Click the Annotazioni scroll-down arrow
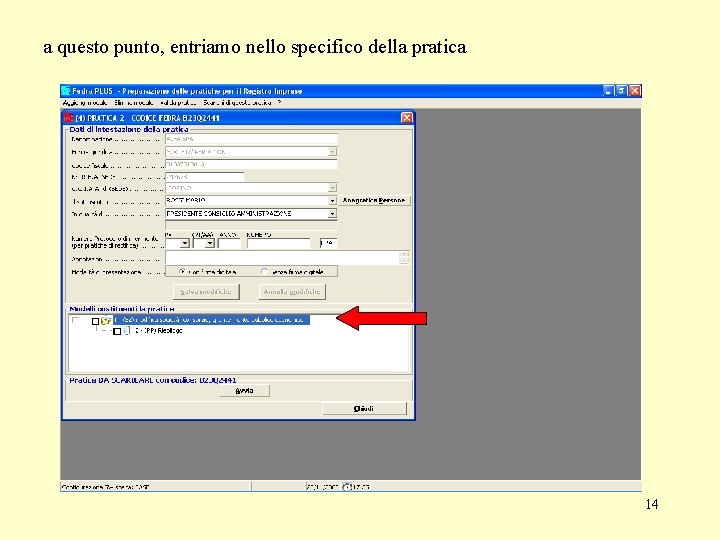 (x=404, y=262)
